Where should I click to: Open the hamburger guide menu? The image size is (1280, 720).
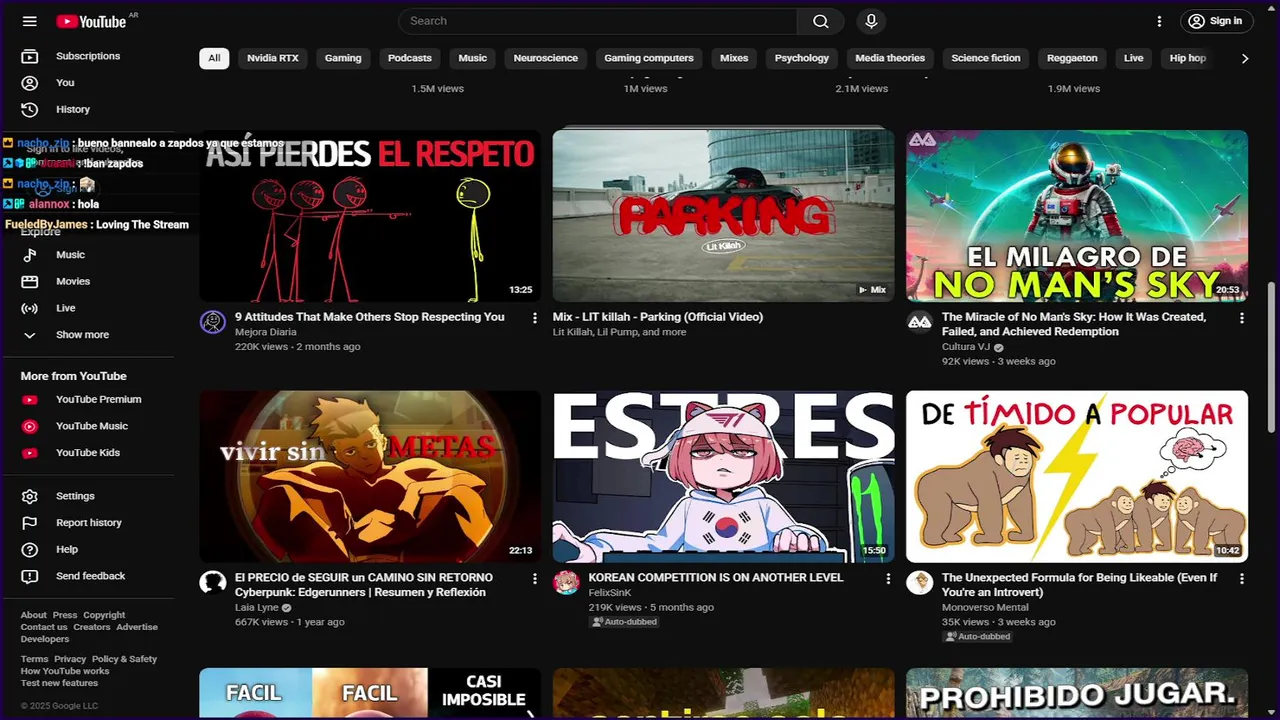point(30,21)
